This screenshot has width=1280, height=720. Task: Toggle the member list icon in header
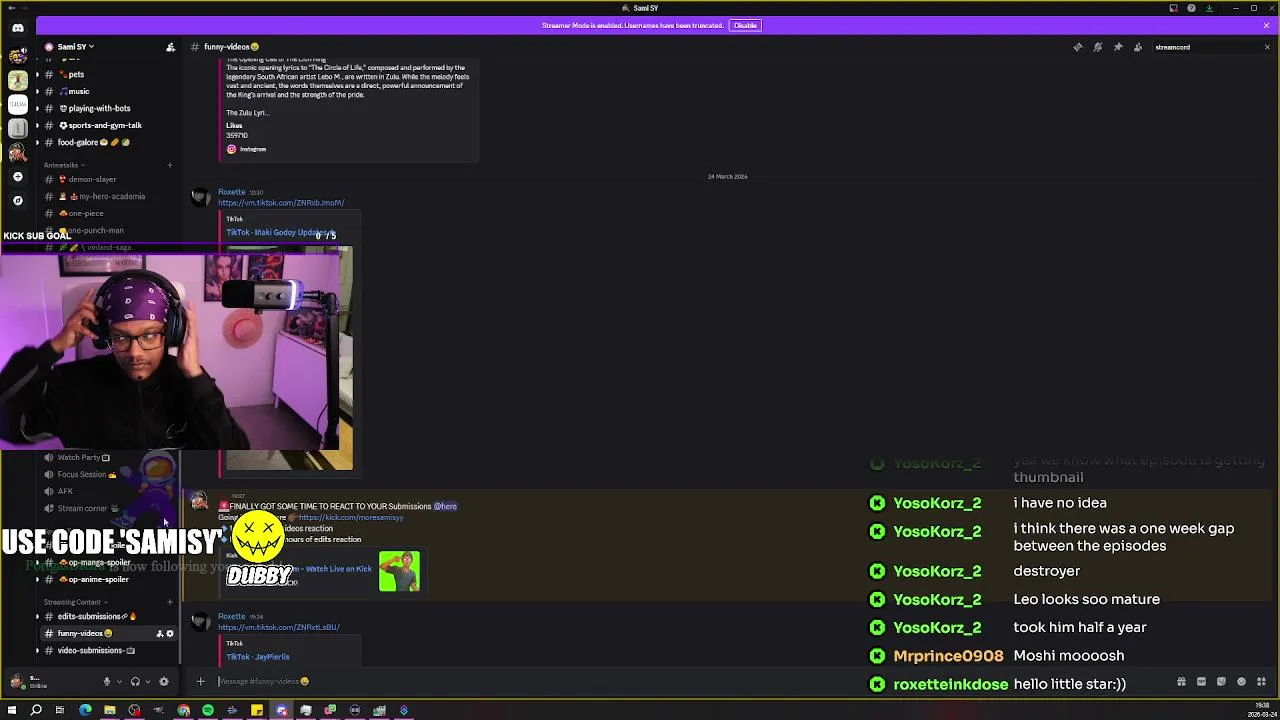pyautogui.click(x=1137, y=47)
